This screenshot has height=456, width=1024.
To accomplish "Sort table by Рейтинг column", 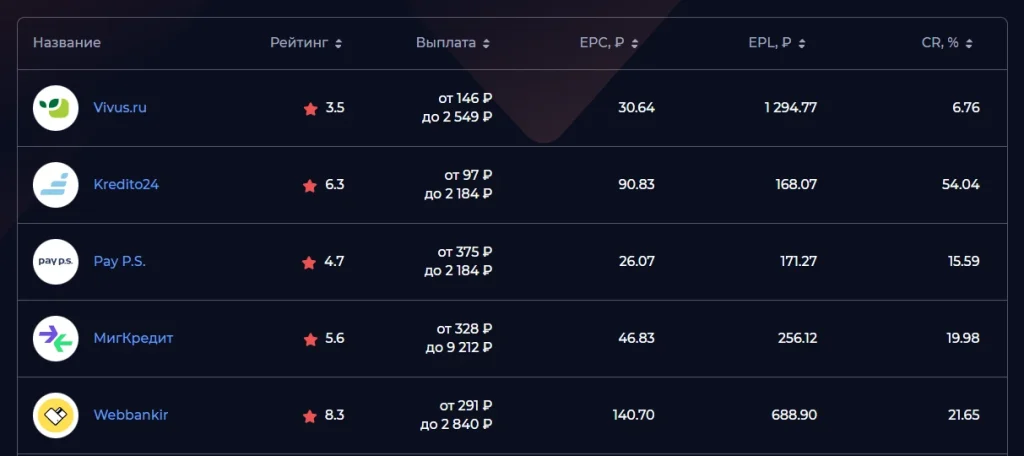I will [x=306, y=43].
